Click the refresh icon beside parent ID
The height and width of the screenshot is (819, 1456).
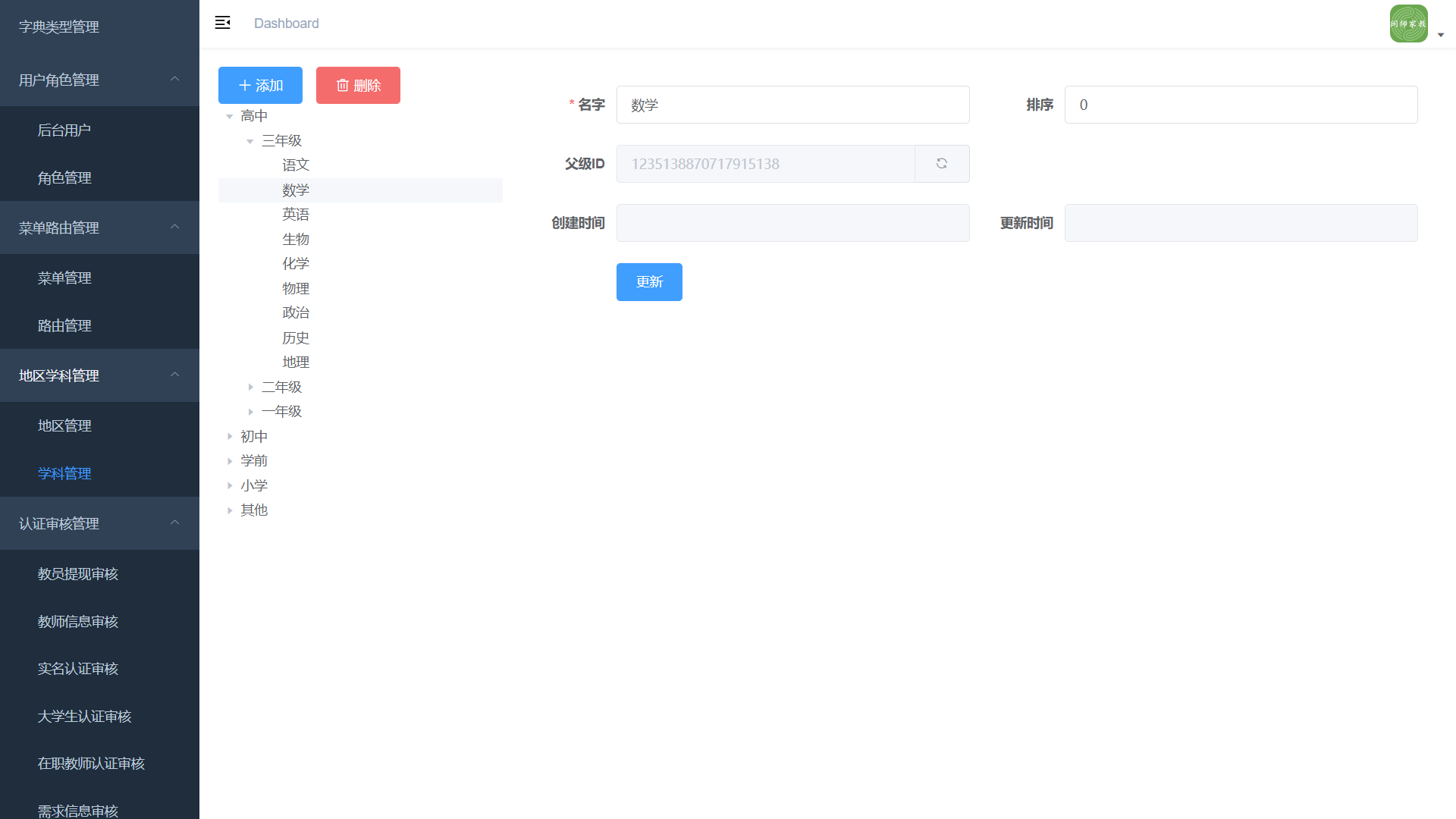(942, 164)
